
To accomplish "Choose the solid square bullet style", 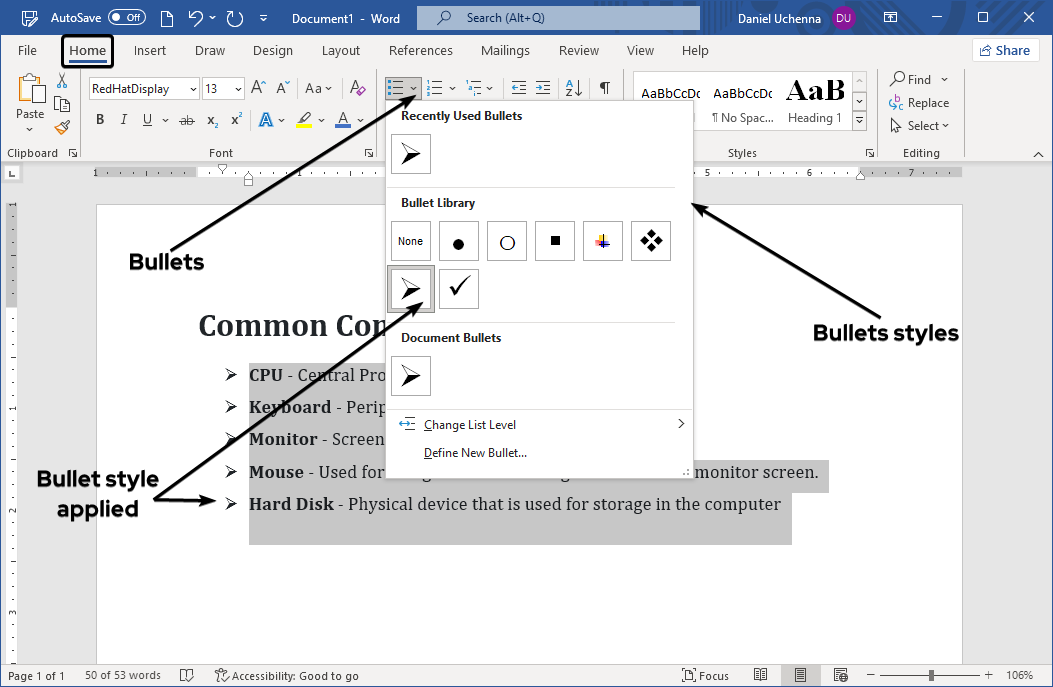I will [555, 241].
